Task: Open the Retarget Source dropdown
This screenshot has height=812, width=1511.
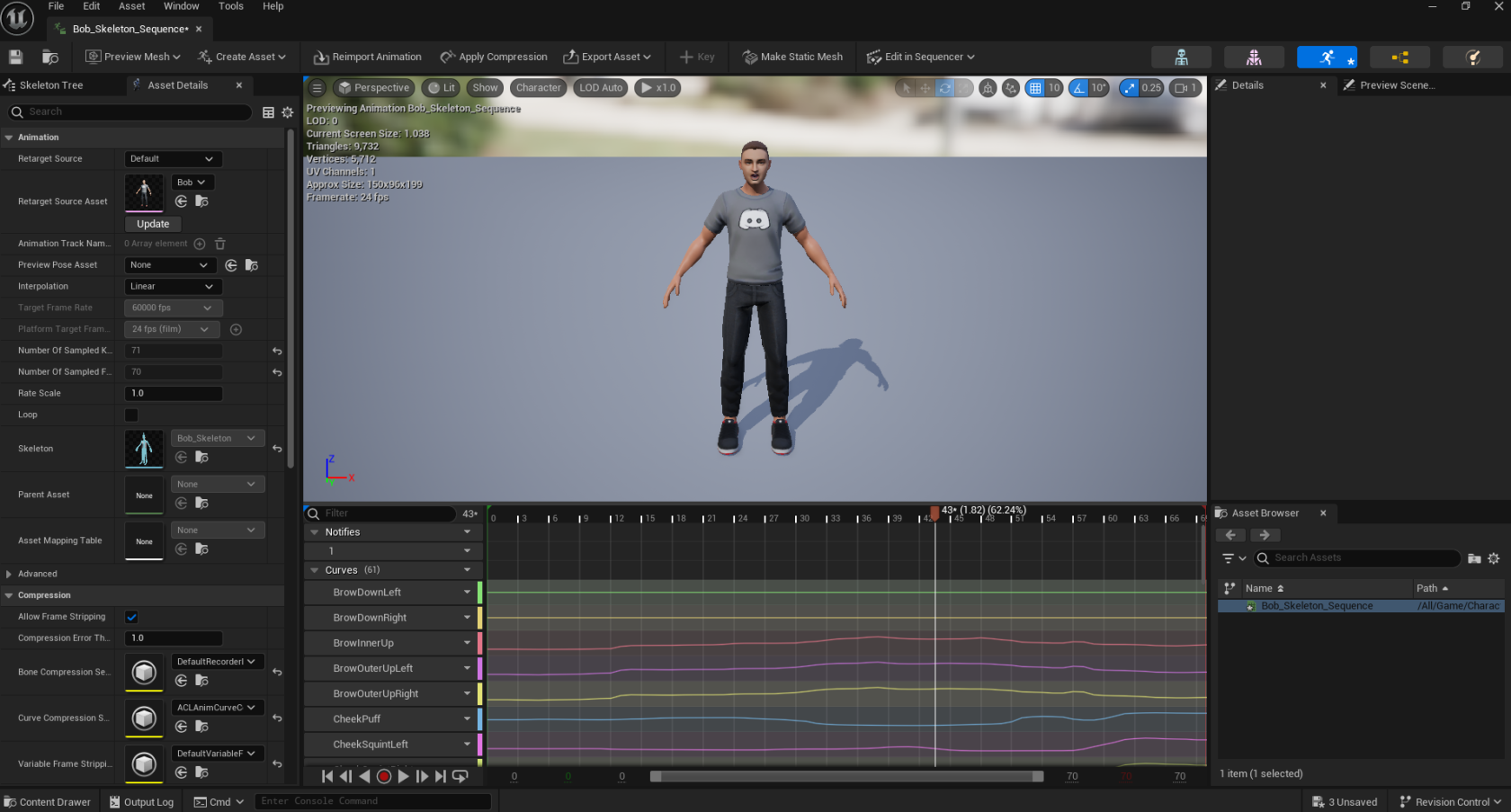Action: (173, 159)
